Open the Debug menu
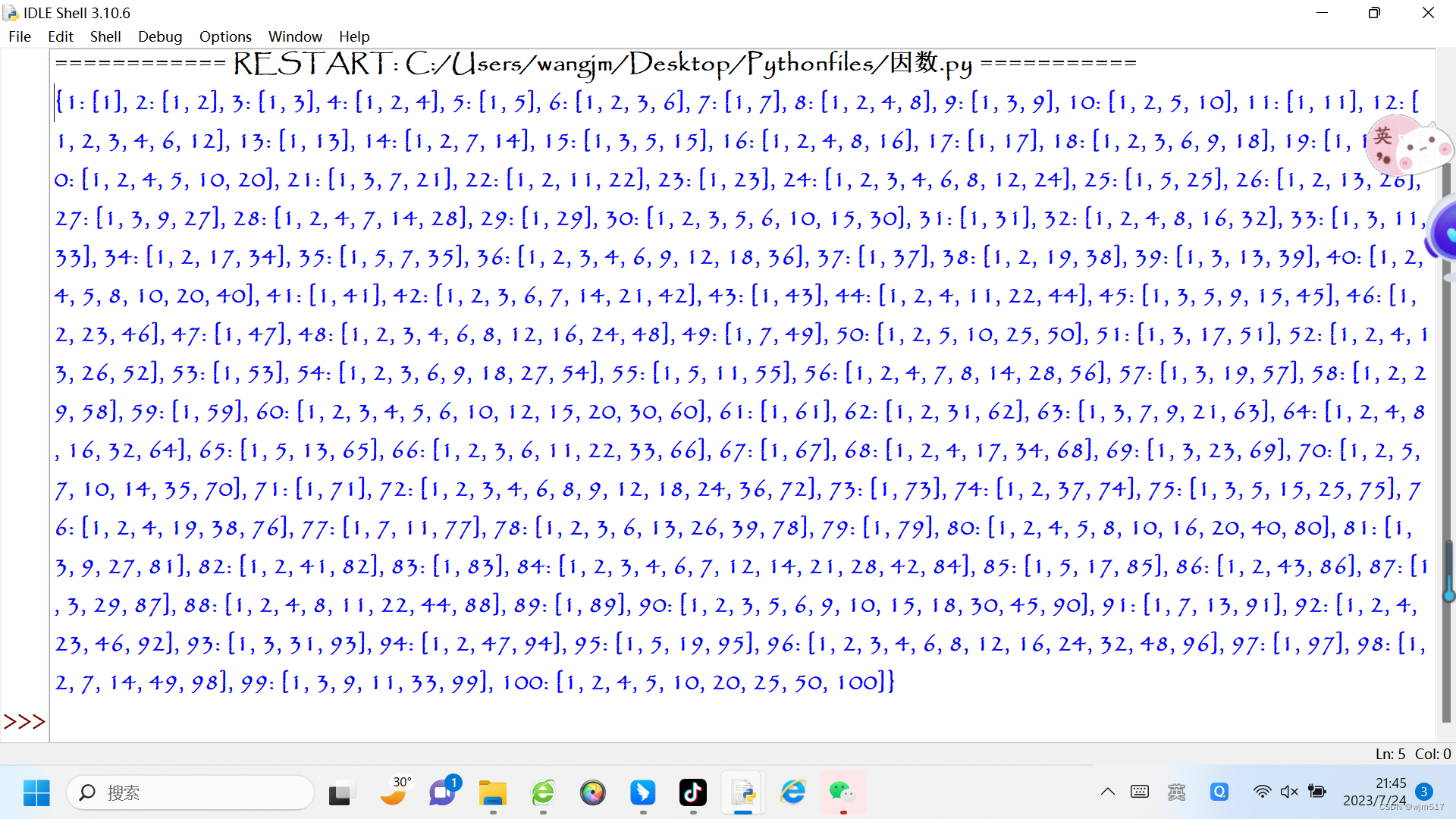Screen dimensions: 1456x819 pyautogui.click(x=160, y=36)
